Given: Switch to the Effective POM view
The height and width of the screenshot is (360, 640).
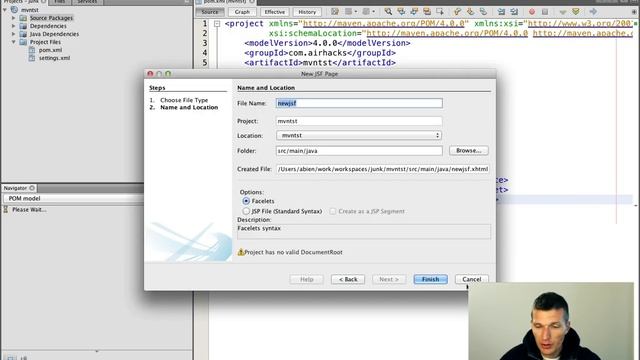Looking at the screenshot, I should 275,12.
